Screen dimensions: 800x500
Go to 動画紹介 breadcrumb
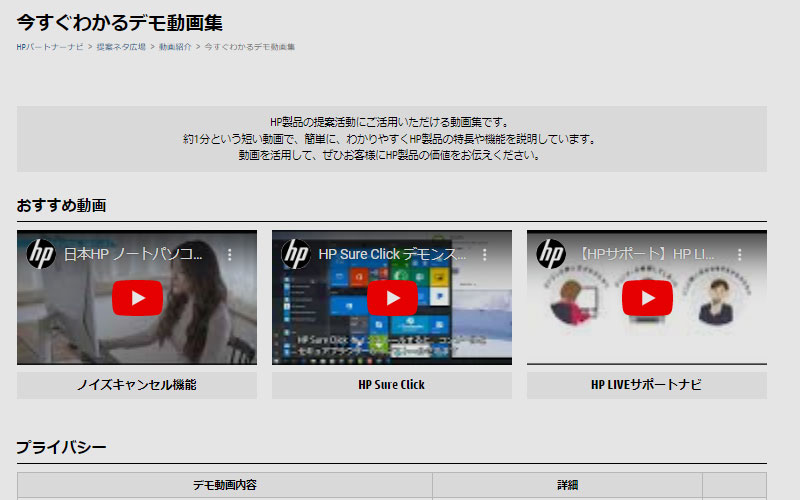pos(175,47)
